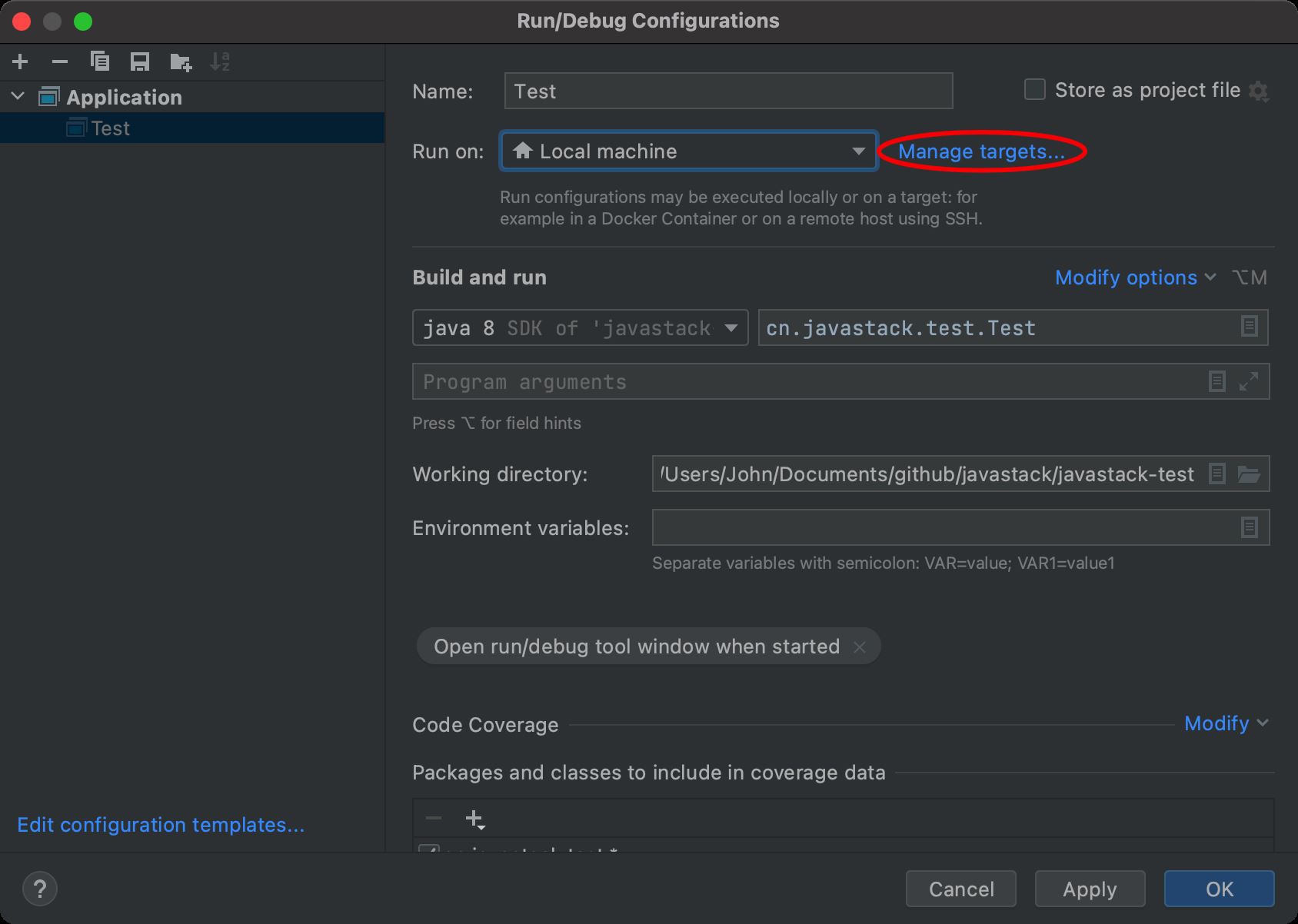Collapse the Application tree node
Image resolution: width=1298 pixels, height=924 pixels.
click(18, 97)
